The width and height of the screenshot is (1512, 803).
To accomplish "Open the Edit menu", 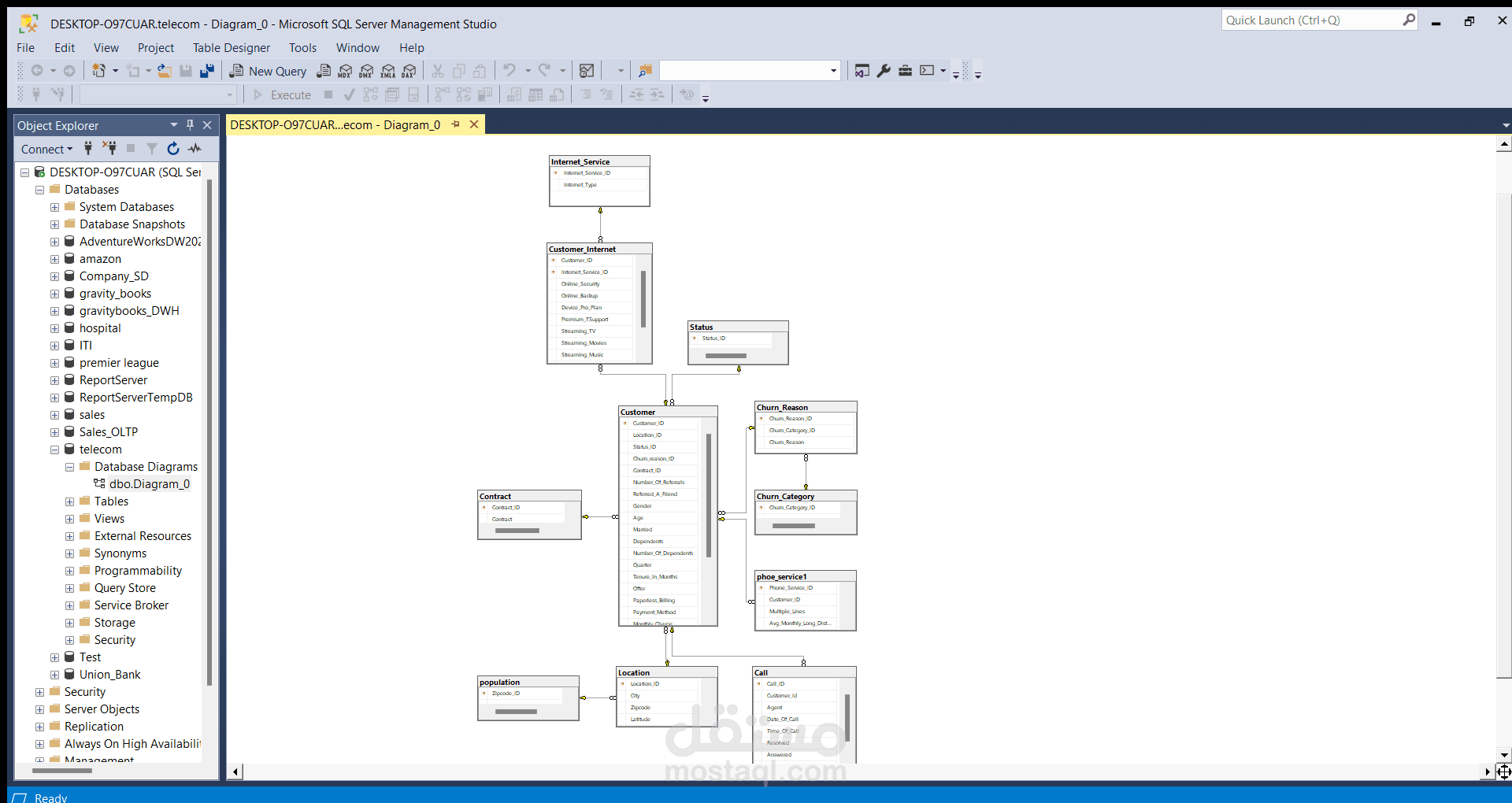I will (x=65, y=48).
